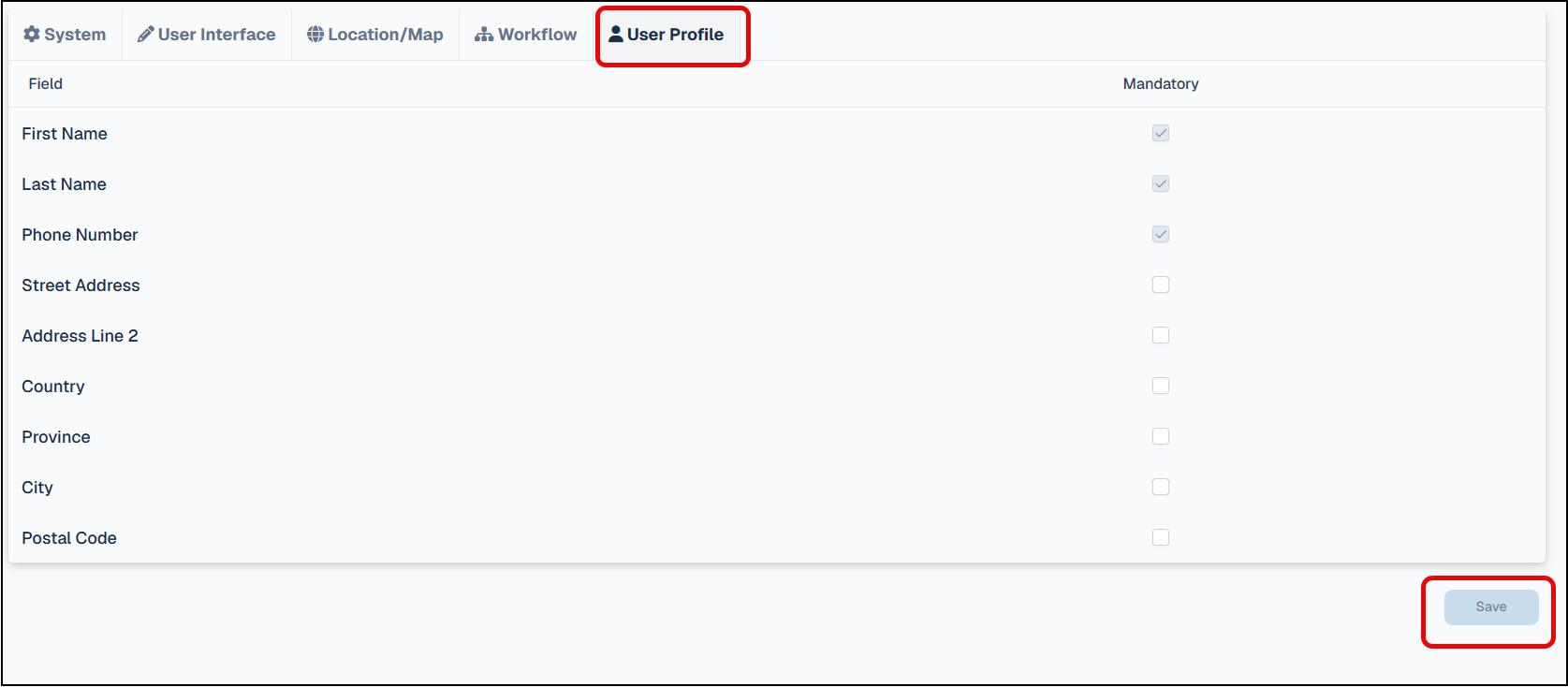Toggle the First Name mandatory checkbox
The height and width of the screenshot is (687, 1568).
(x=1161, y=133)
